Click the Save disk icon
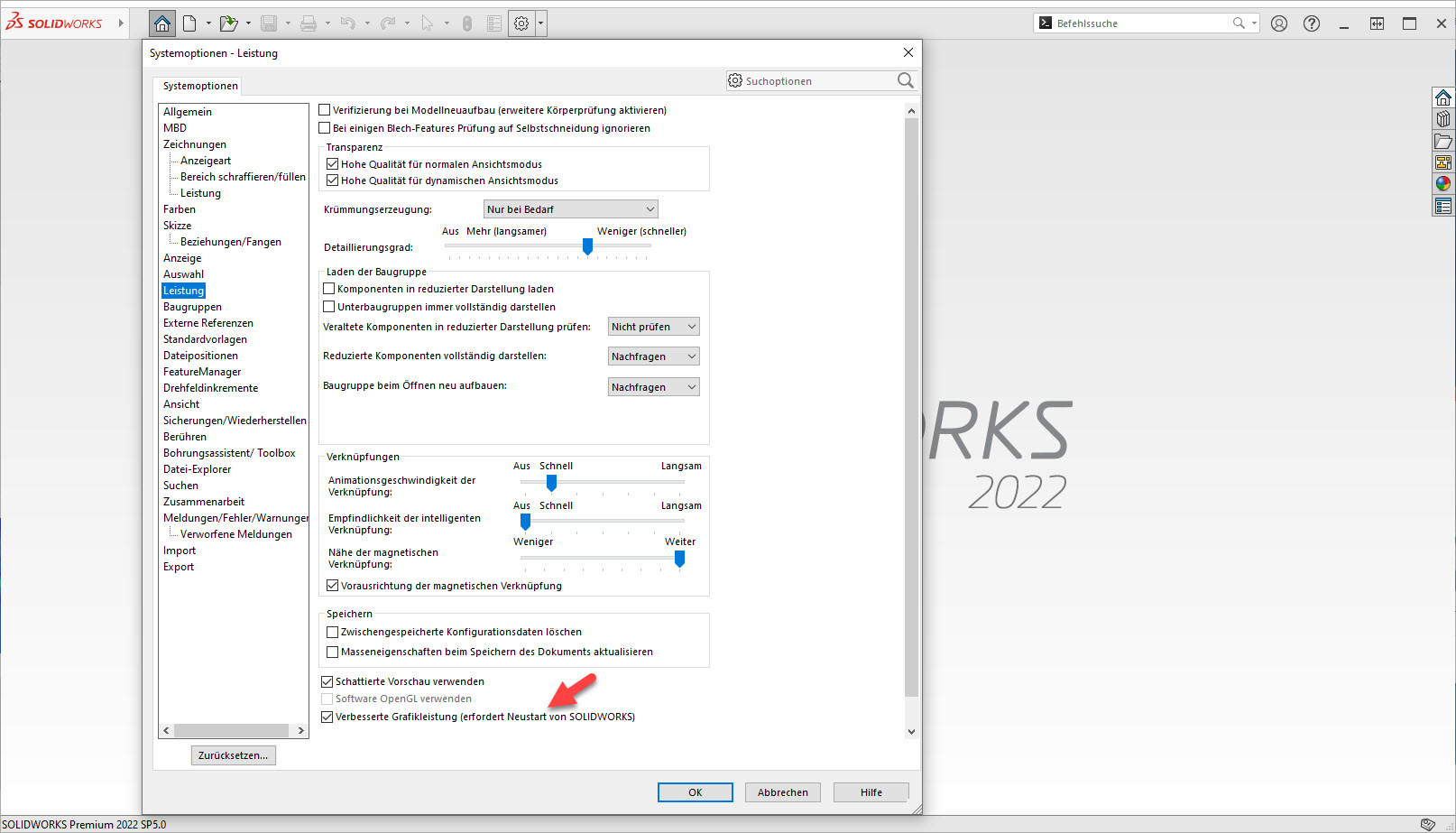1456x833 pixels. 269,23
